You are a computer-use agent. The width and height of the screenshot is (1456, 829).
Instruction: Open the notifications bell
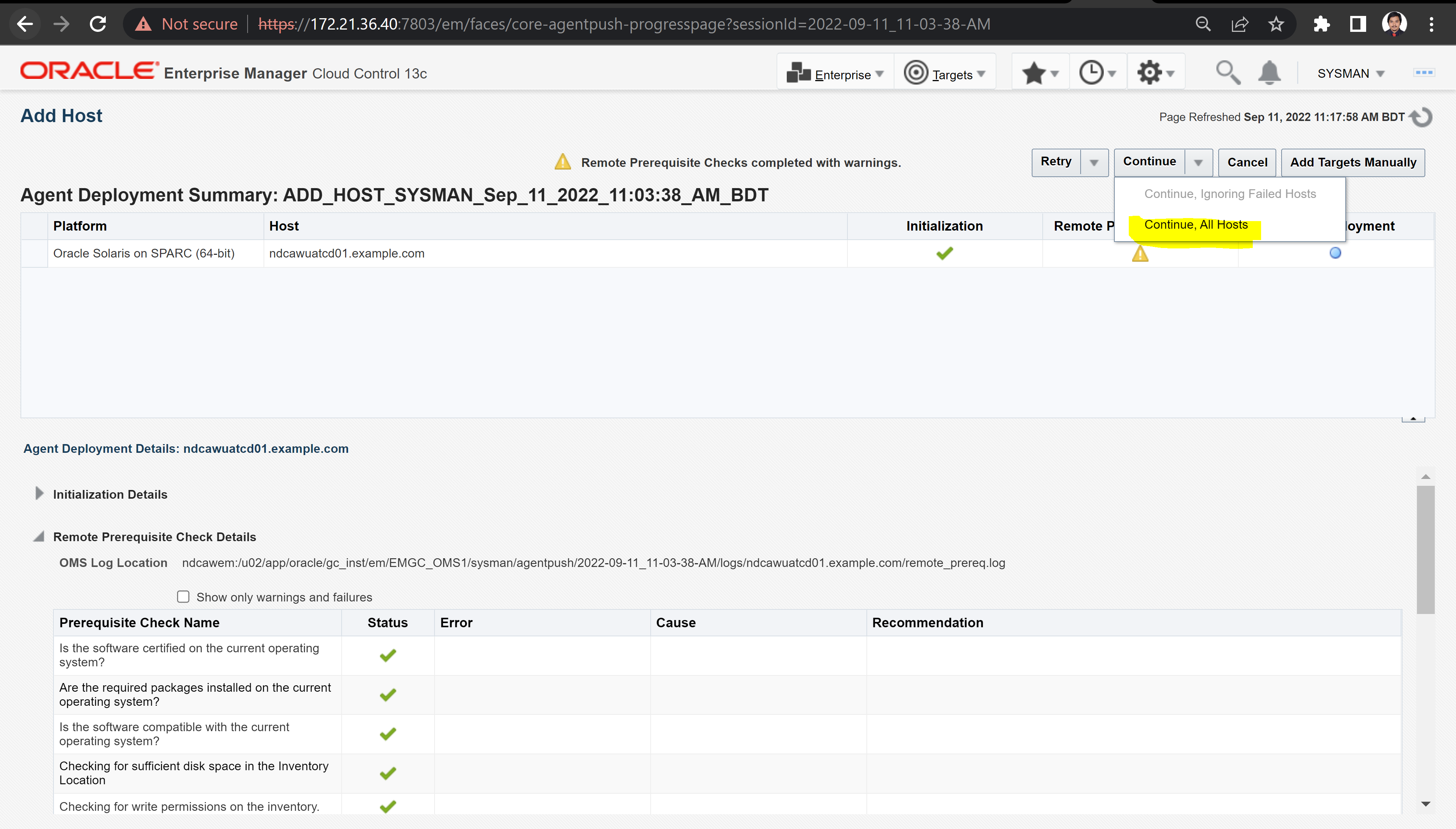[1269, 73]
